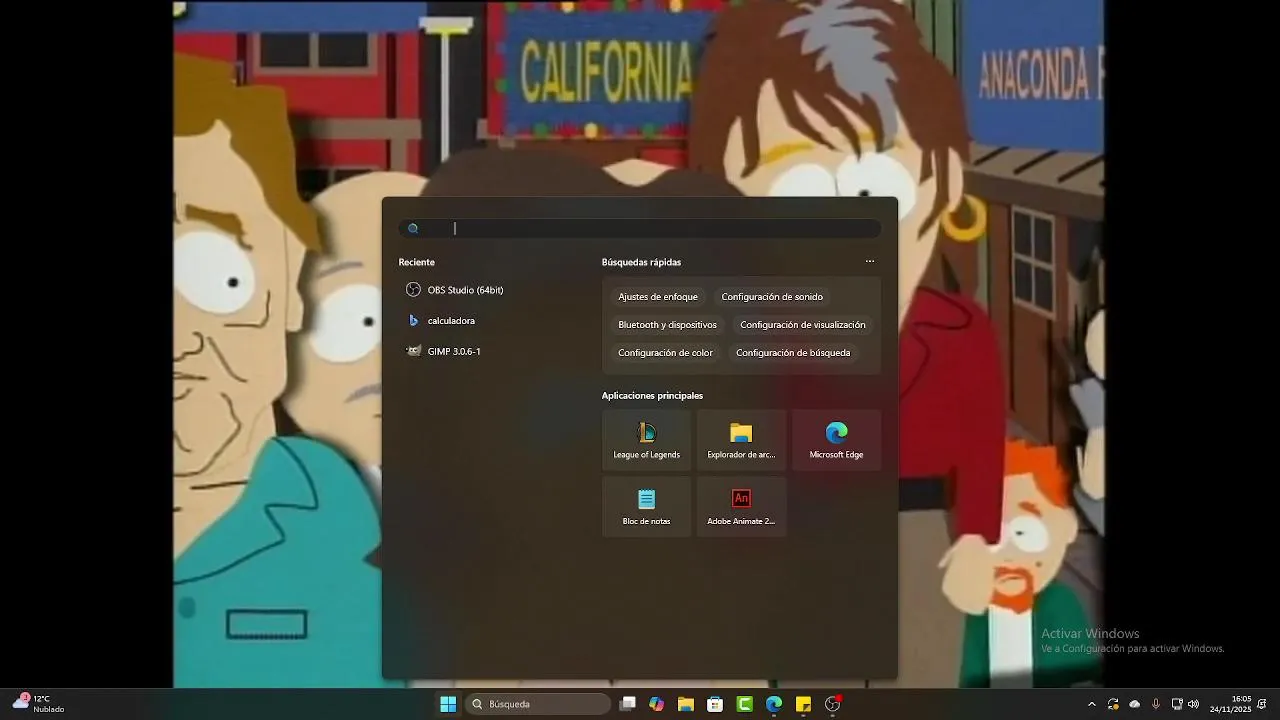This screenshot has width=1280, height=720.
Task: Open the Windows Start button
Action: (448, 704)
